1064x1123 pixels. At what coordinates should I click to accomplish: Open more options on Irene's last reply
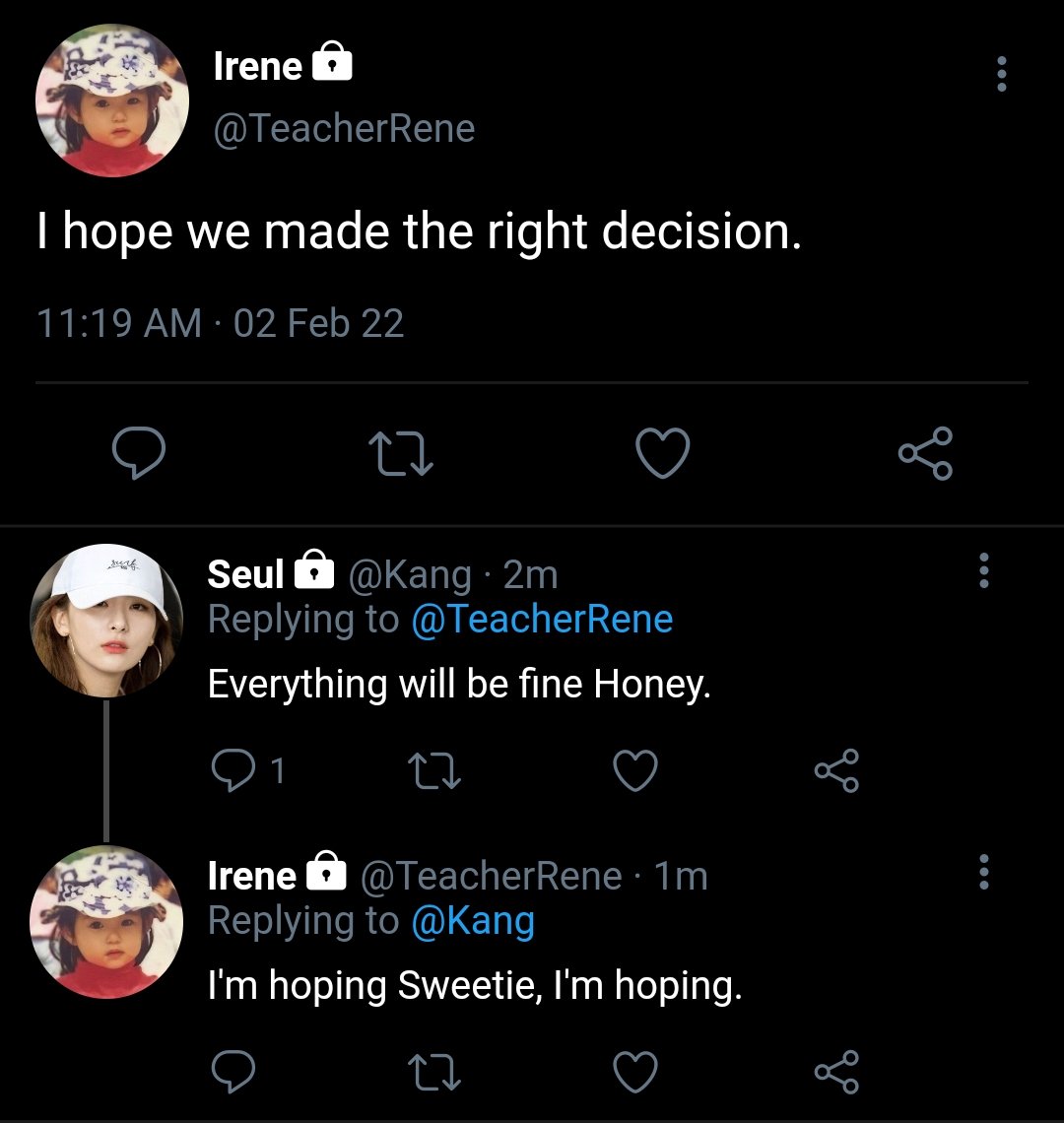[x=982, y=872]
